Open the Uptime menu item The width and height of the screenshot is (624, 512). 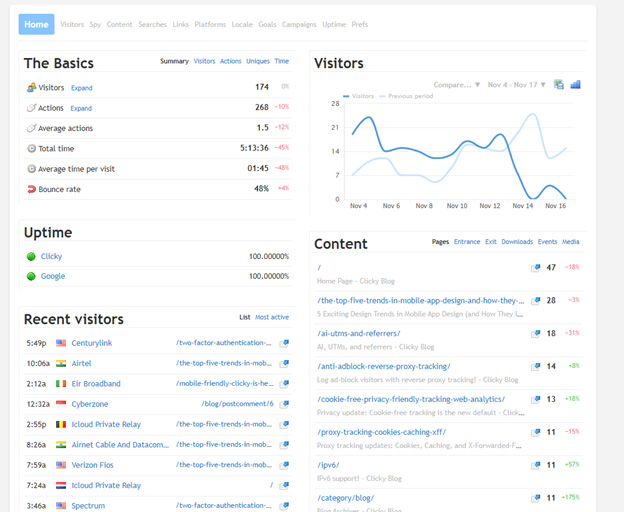334,24
